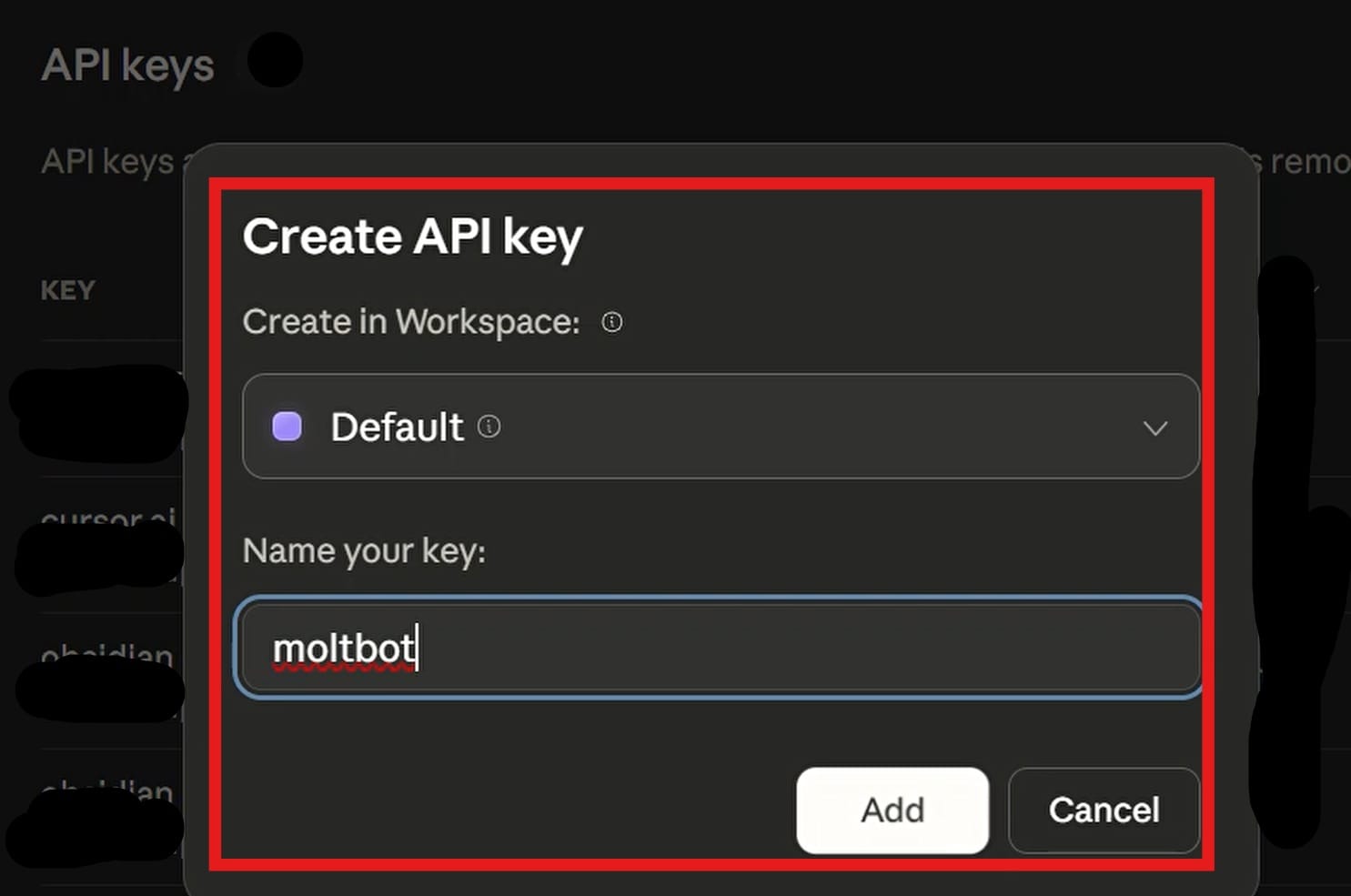Click the Default workspace name text
This screenshot has height=896, width=1351.
coord(397,427)
